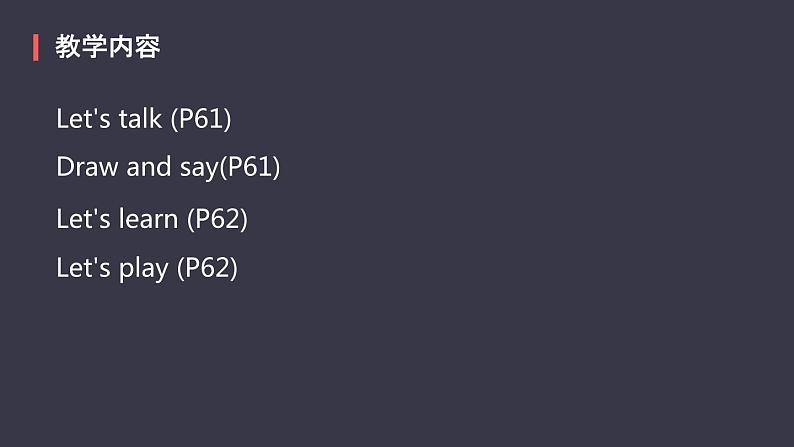Click the word "learn"

pos(148,219)
